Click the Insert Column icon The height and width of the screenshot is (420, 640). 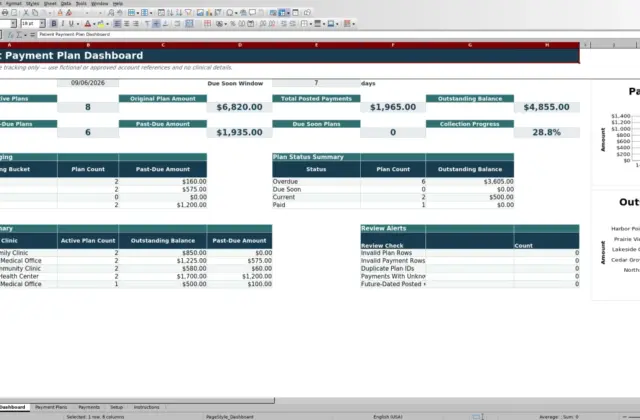(x=144, y=13)
